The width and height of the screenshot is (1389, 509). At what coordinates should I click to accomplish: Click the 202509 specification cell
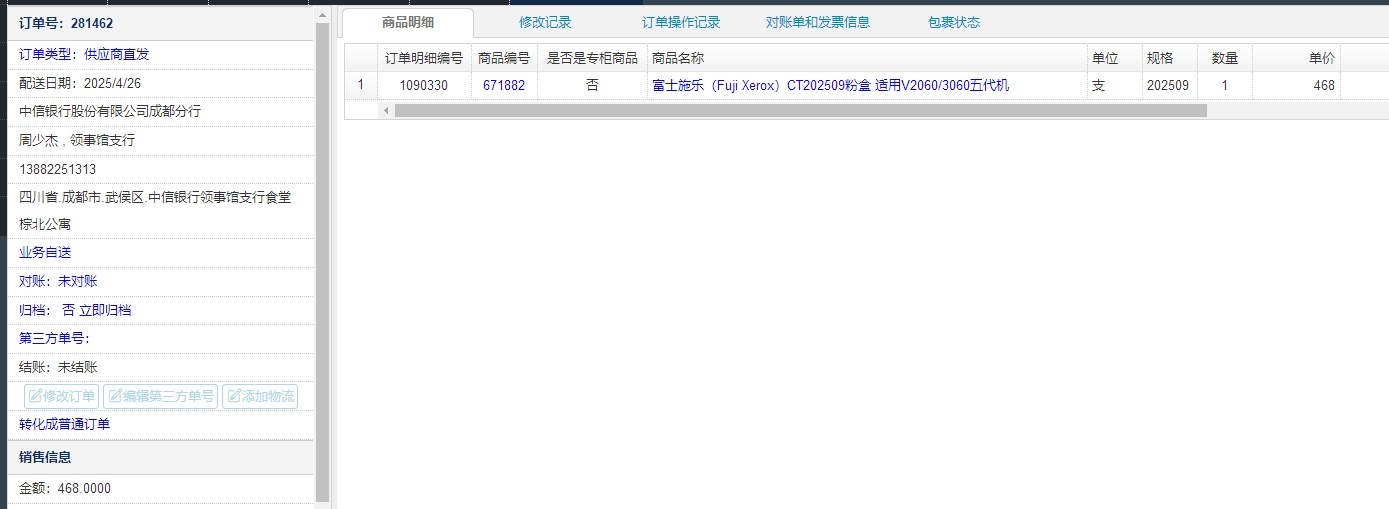pos(1169,86)
